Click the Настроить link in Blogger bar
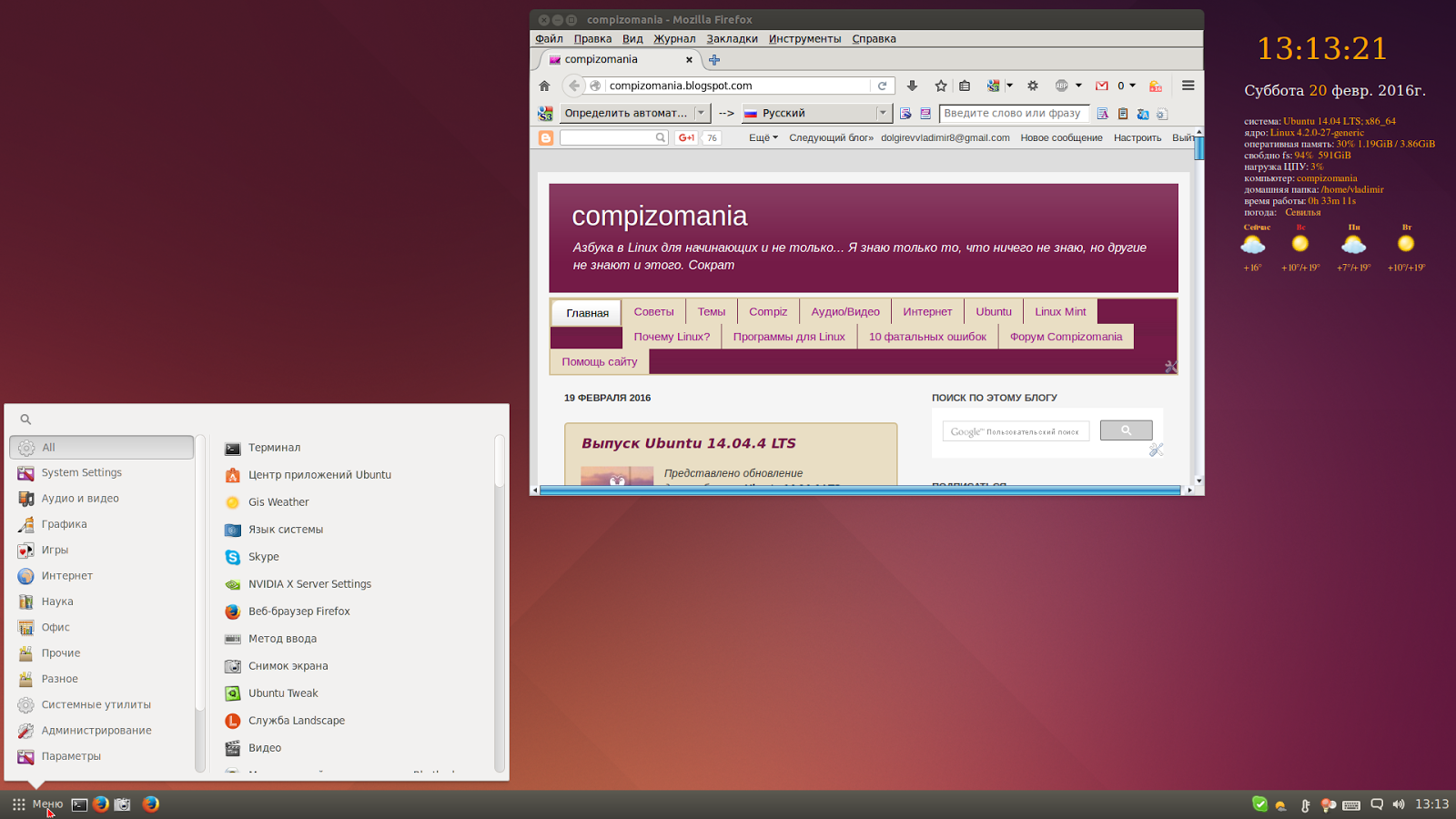This screenshot has height=819, width=1456. [x=1137, y=138]
